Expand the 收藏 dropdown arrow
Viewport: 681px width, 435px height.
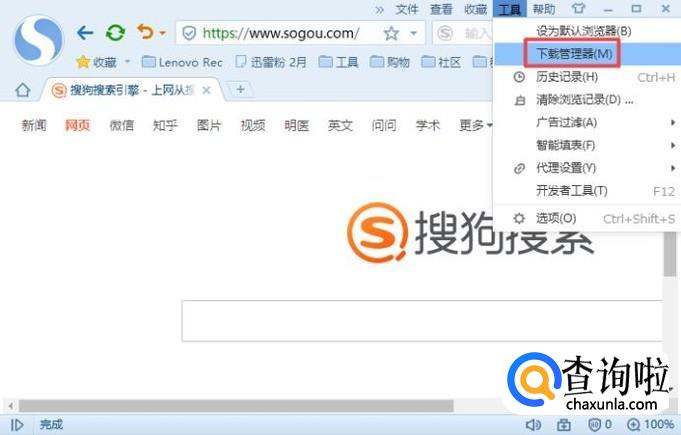pyautogui.click(x=127, y=62)
